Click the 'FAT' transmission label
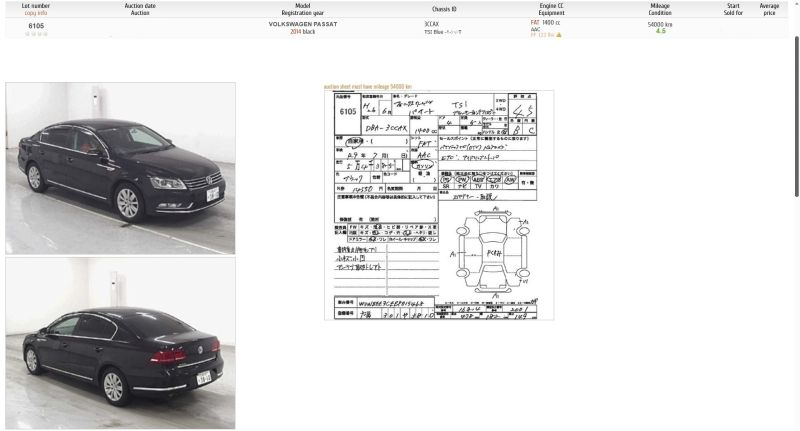 [535, 22]
